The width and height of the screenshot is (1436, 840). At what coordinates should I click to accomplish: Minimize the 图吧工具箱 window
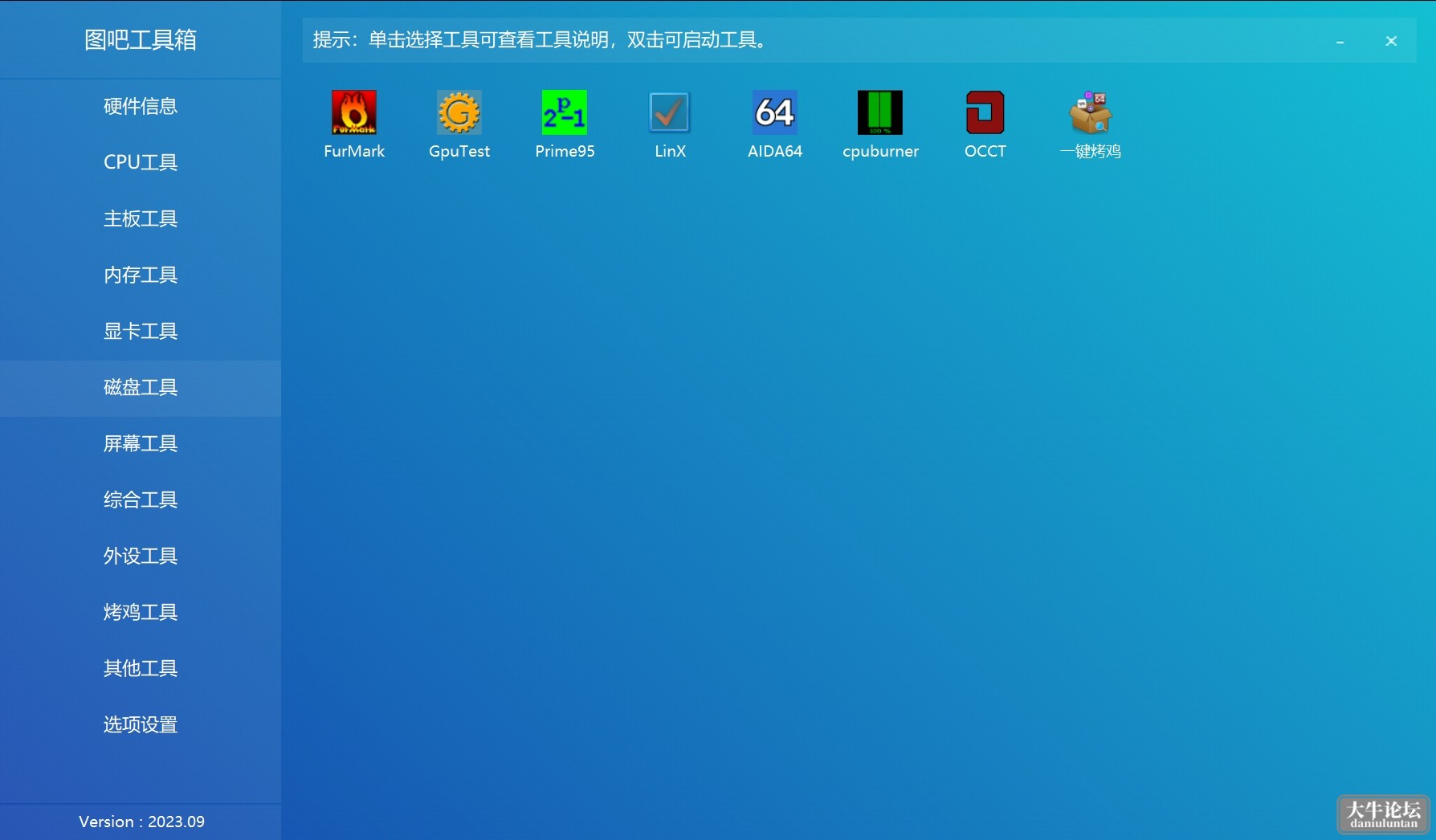tap(1340, 41)
